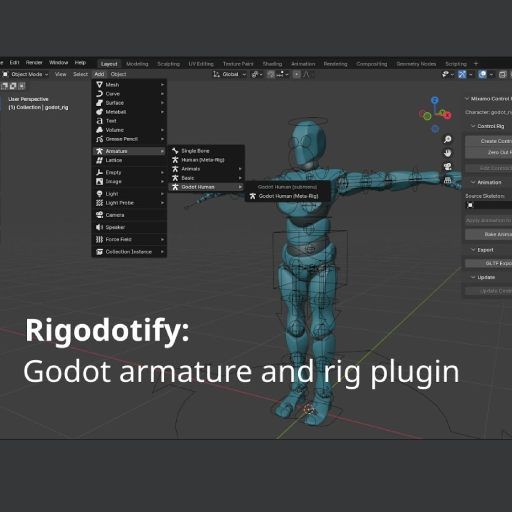Click the viewport zoom magnifier icon

tap(448, 139)
